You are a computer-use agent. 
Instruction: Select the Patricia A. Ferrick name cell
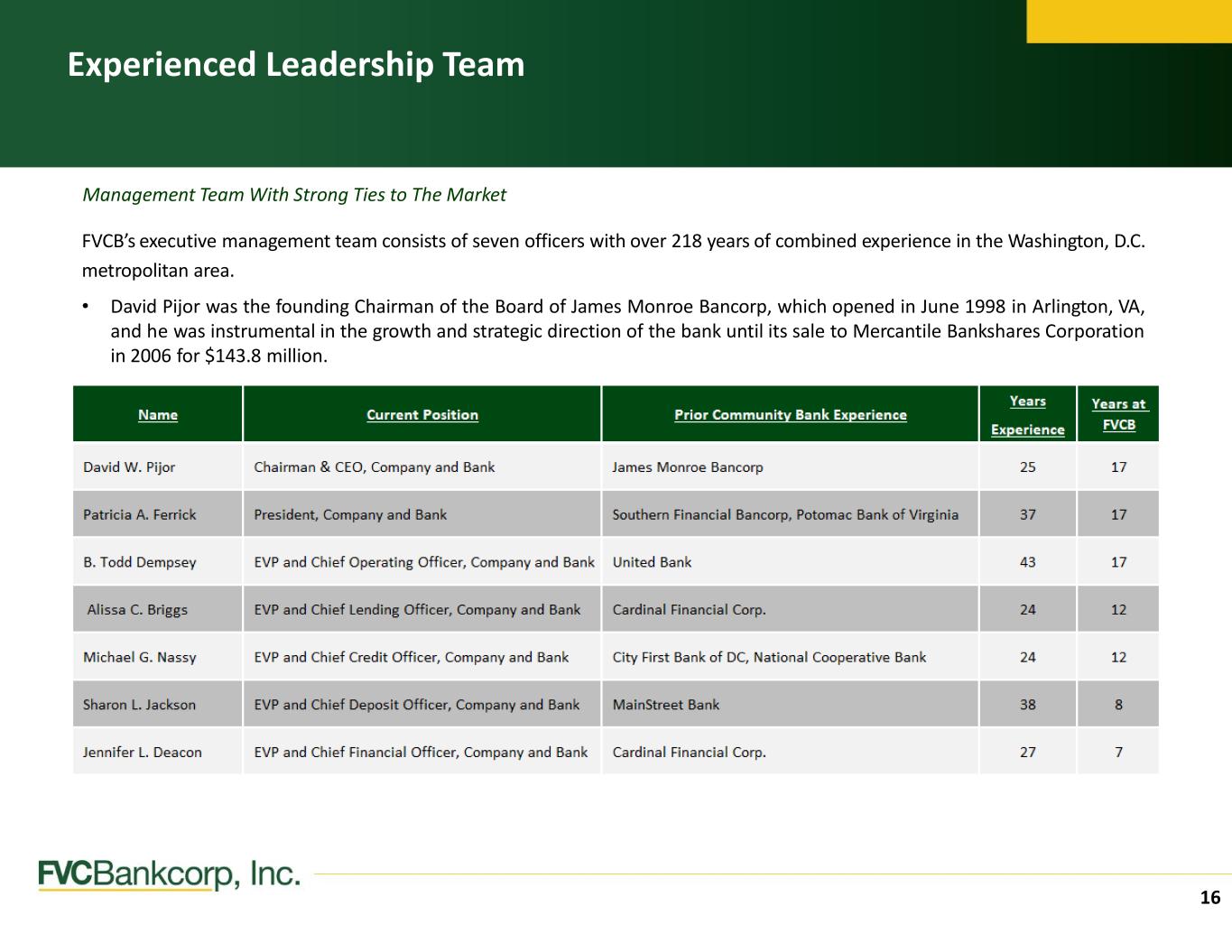coord(139,515)
